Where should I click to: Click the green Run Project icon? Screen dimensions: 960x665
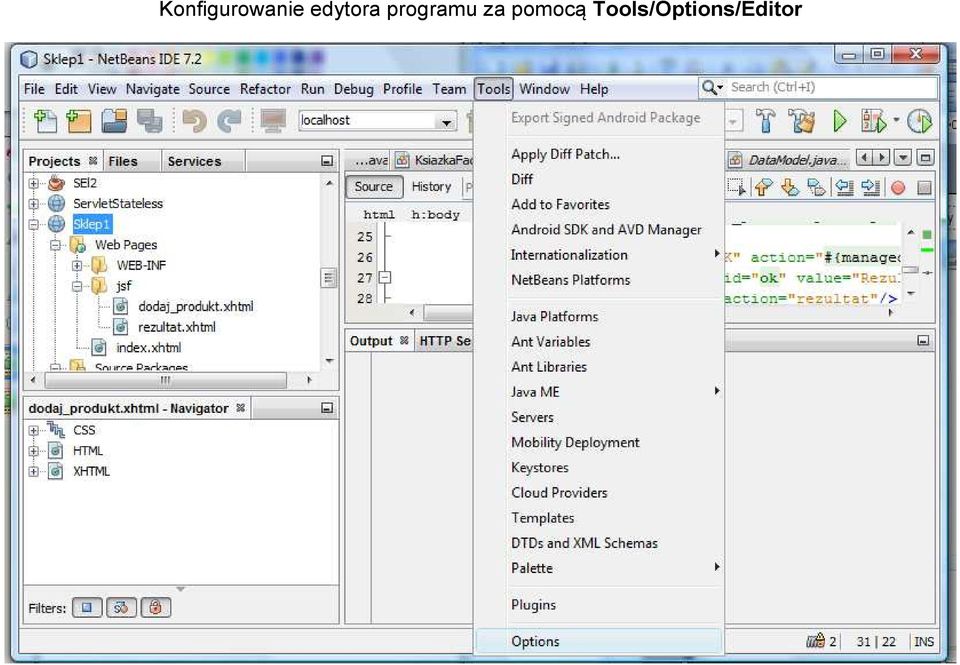click(840, 121)
